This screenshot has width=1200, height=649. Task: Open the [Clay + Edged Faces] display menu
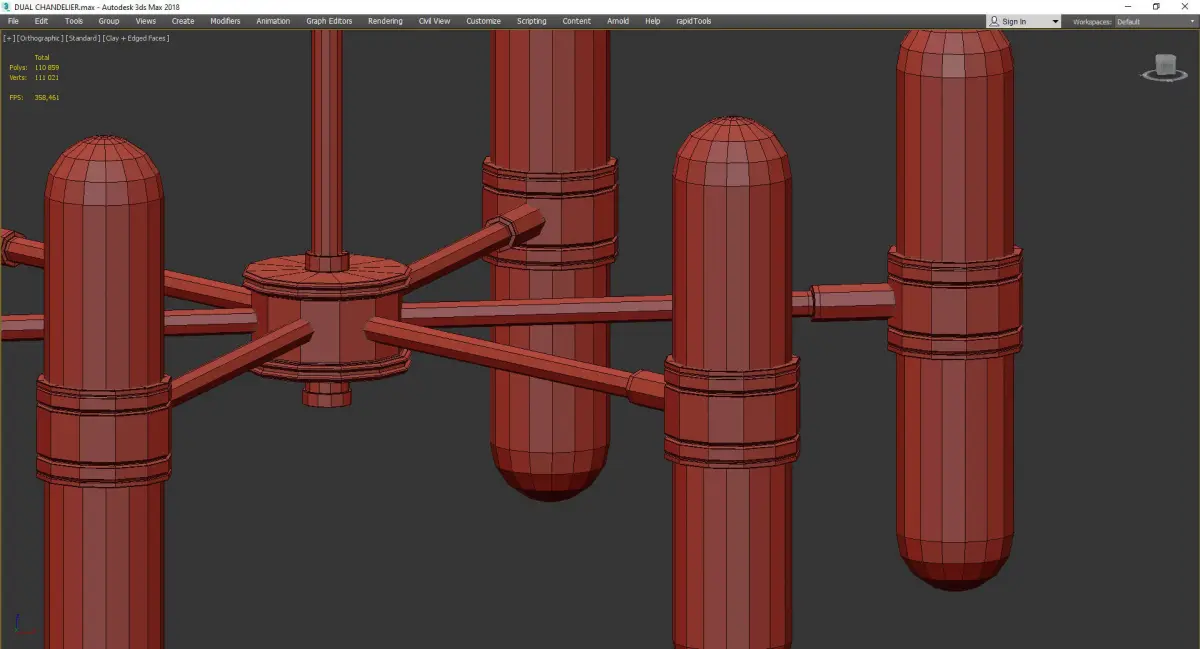pos(135,38)
